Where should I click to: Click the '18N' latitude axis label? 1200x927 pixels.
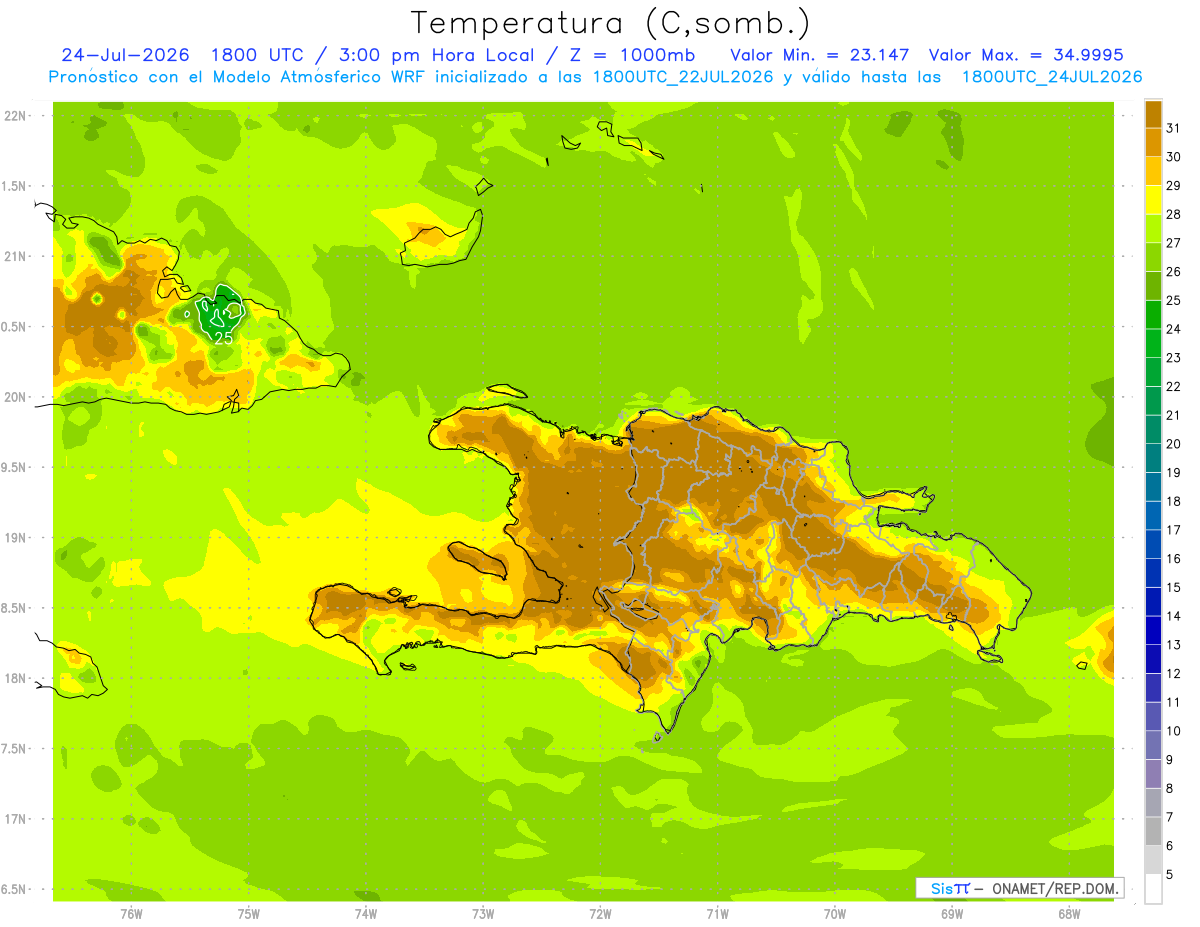click(16, 678)
